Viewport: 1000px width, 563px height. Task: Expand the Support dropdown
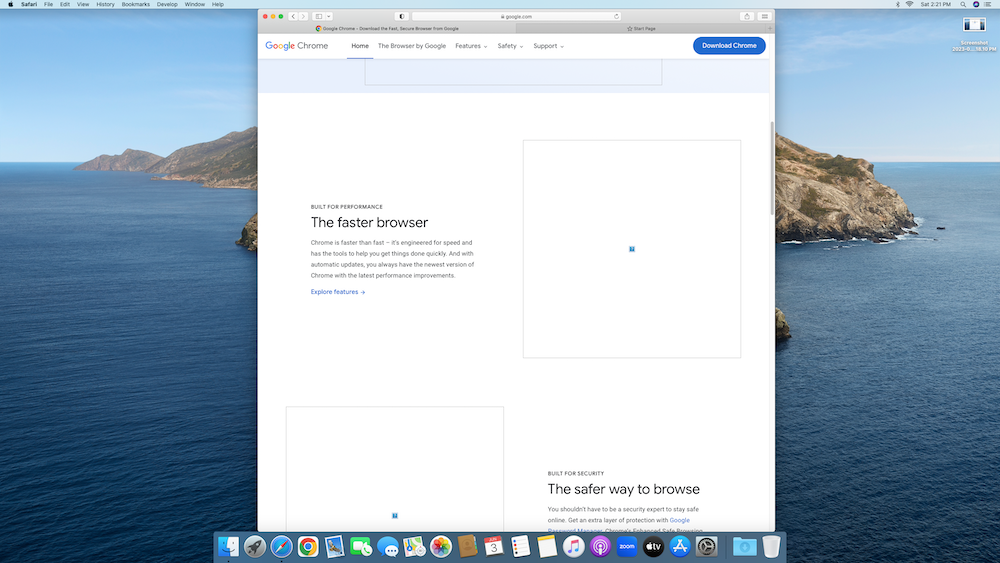tap(548, 46)
